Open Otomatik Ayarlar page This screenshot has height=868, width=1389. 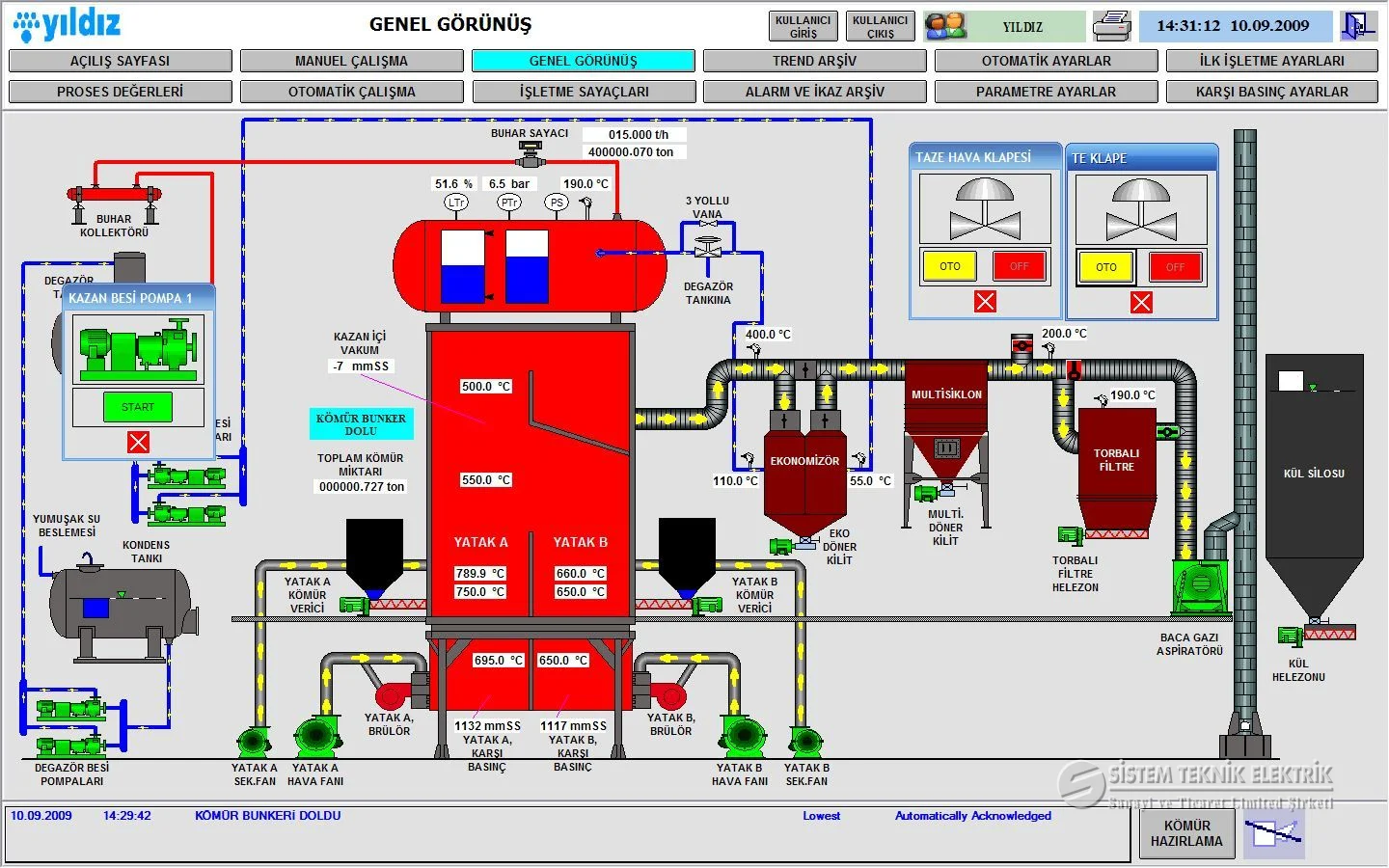(1046, 61)
